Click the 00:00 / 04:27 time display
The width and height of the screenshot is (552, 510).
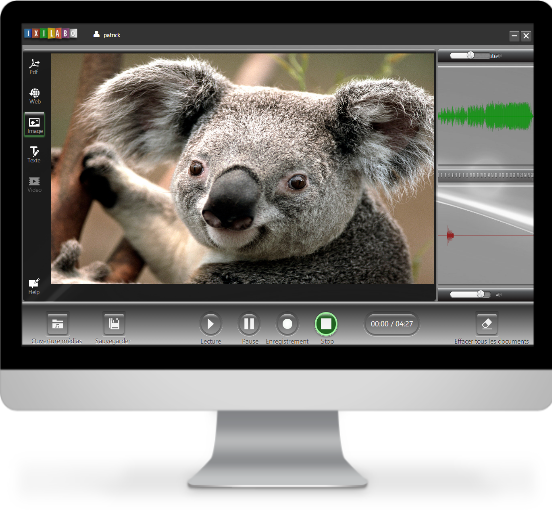point(392,324)
